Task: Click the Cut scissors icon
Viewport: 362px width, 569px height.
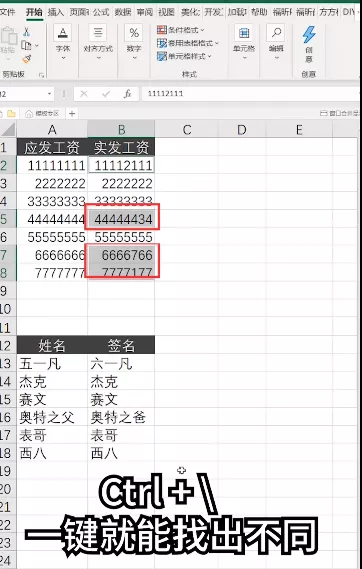Action: [26, 33]
